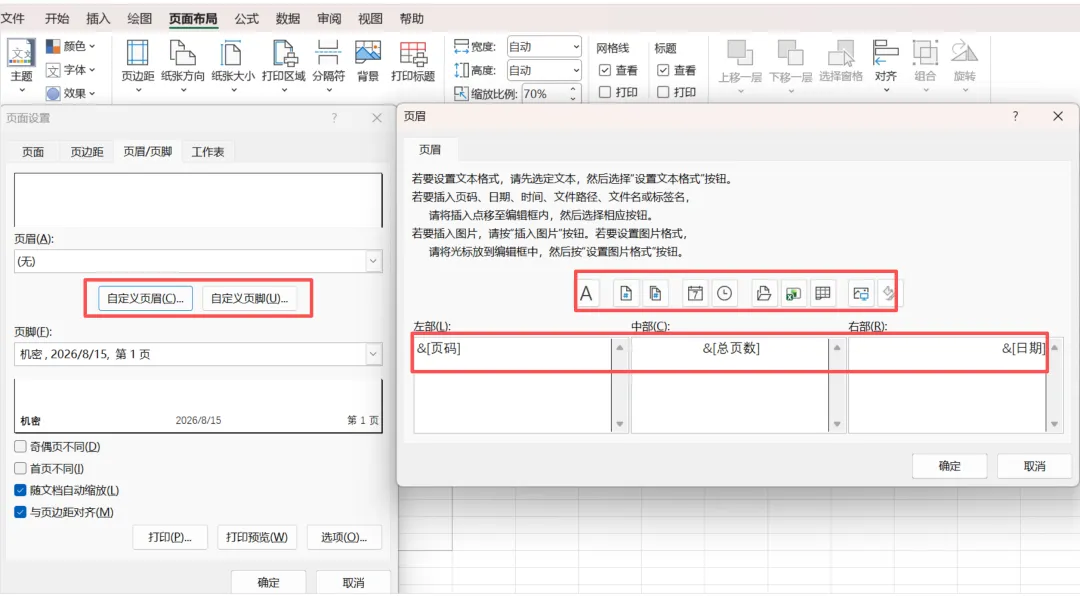Insert total pages icon
This screenshot has width=1080, height=602.
[655, 293]
